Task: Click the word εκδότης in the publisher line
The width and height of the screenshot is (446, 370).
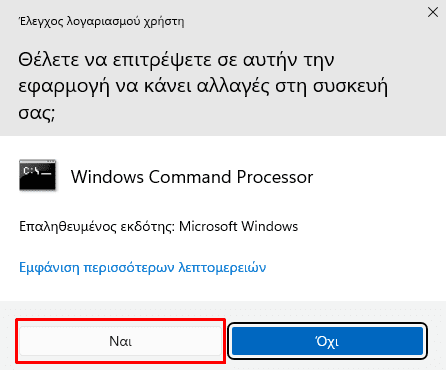Action: tap(147, 226)
